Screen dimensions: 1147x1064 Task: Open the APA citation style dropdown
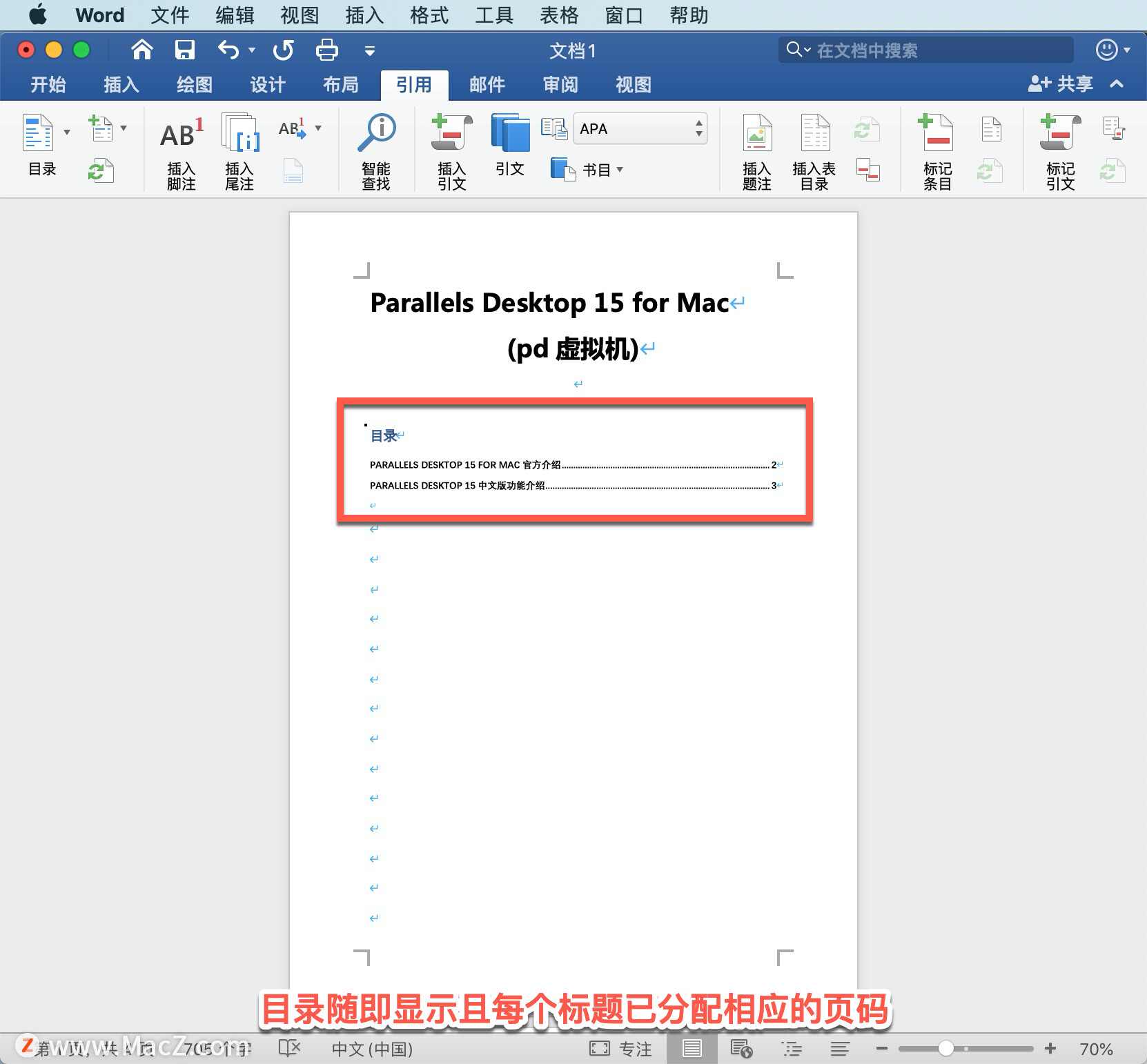(640, 128)
